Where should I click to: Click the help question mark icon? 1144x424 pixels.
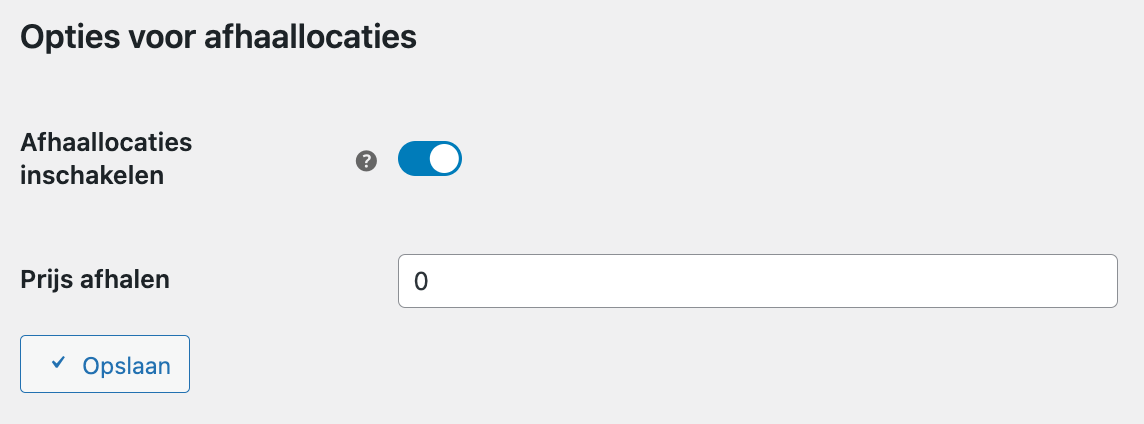pos(367,160)
